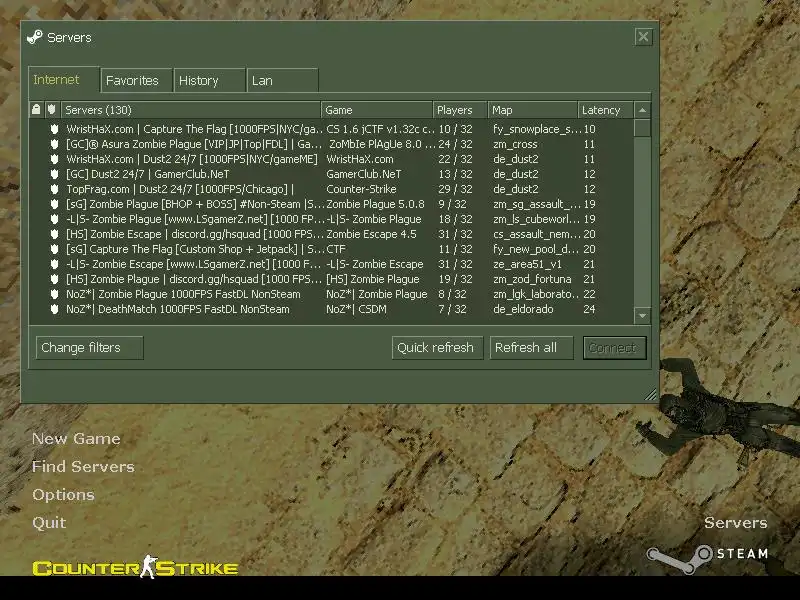Click shield icon of WristHaX Dust2 24/7 row

coord(54,159)
